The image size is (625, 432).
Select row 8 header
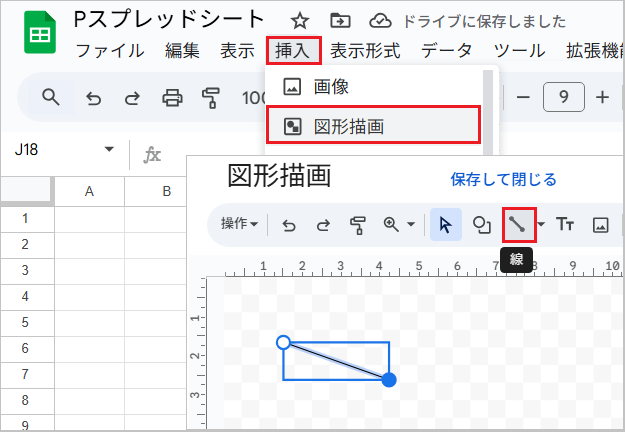point(25,400)
